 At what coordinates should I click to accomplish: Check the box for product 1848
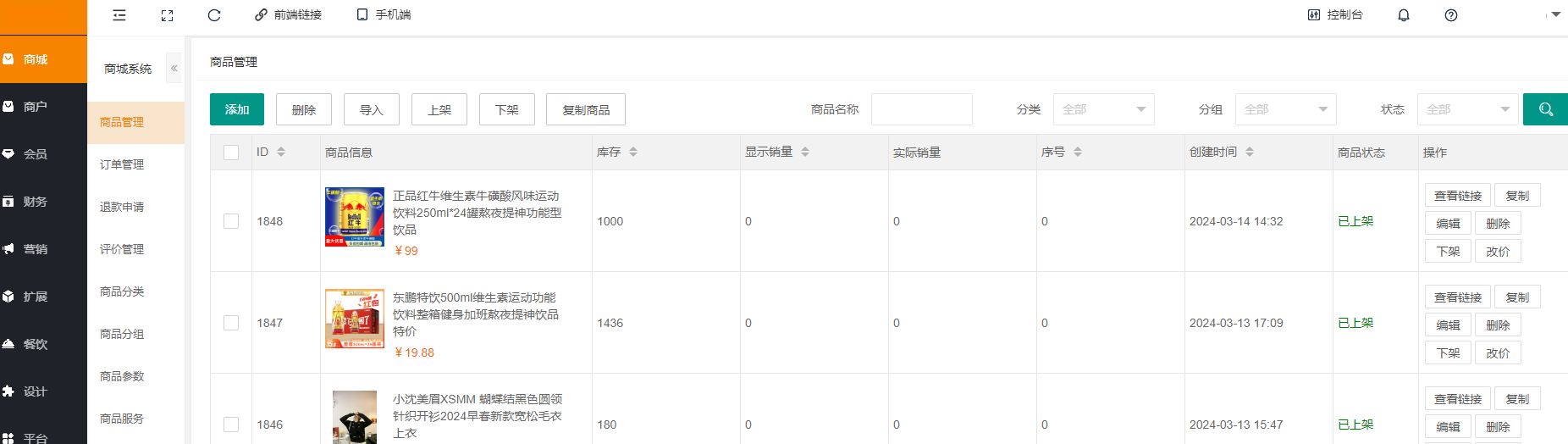tap(231, 221)
